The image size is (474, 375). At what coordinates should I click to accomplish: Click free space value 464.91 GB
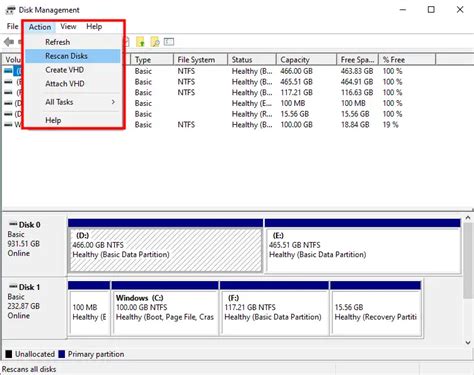coord(357,82)
